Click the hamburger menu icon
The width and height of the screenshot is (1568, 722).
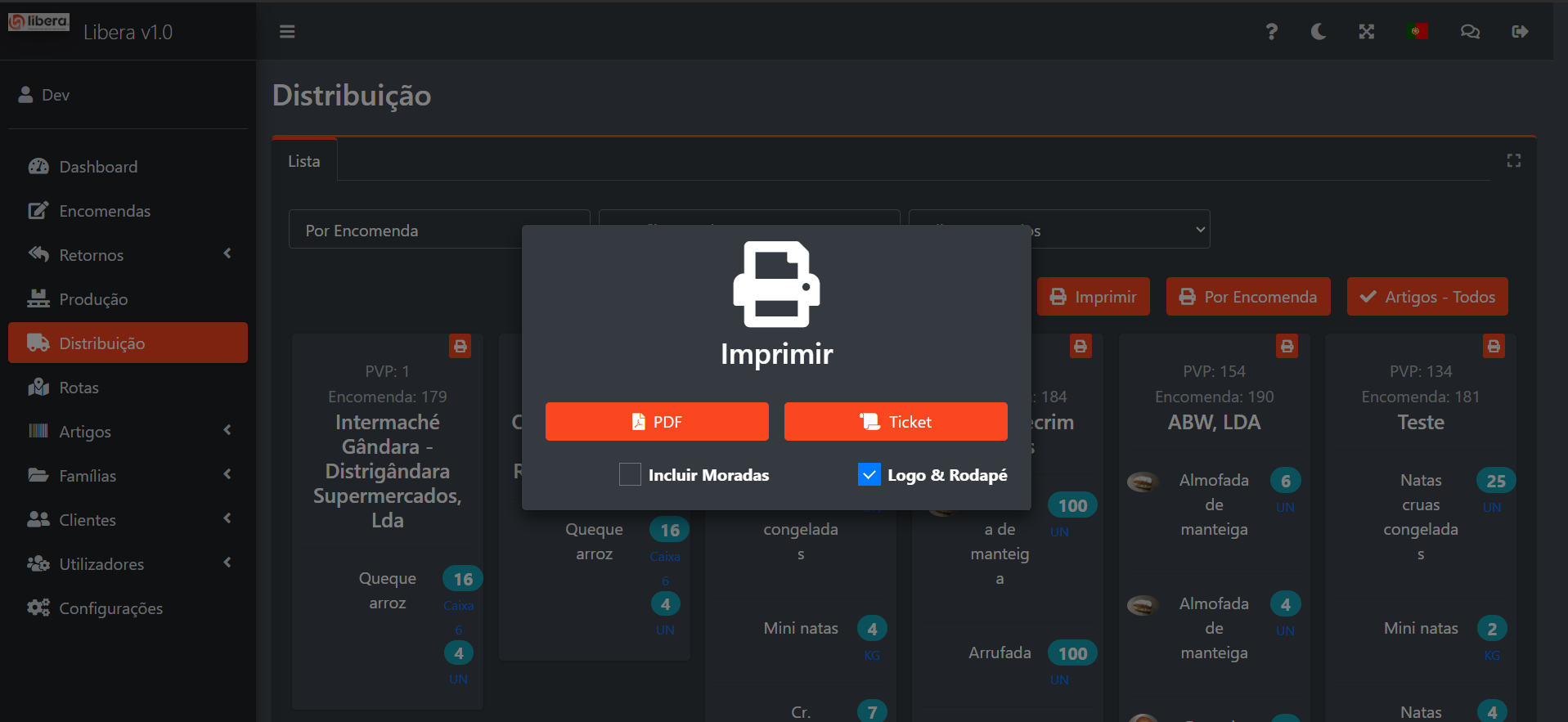pyautogui.click(x=287, y=32)
